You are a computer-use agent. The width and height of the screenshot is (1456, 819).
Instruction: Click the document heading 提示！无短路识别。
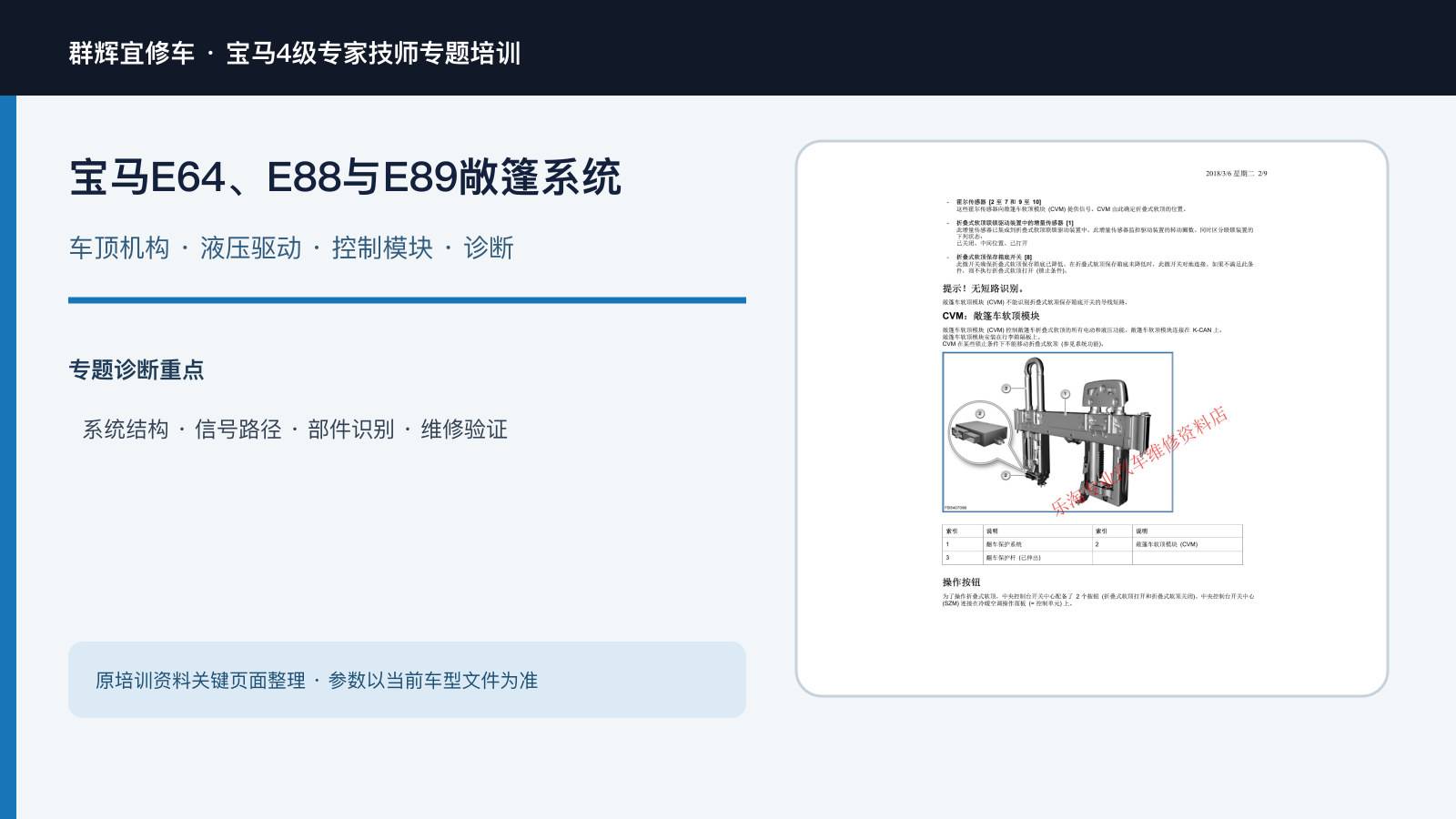pyautogui.click(x=984, y=288)
